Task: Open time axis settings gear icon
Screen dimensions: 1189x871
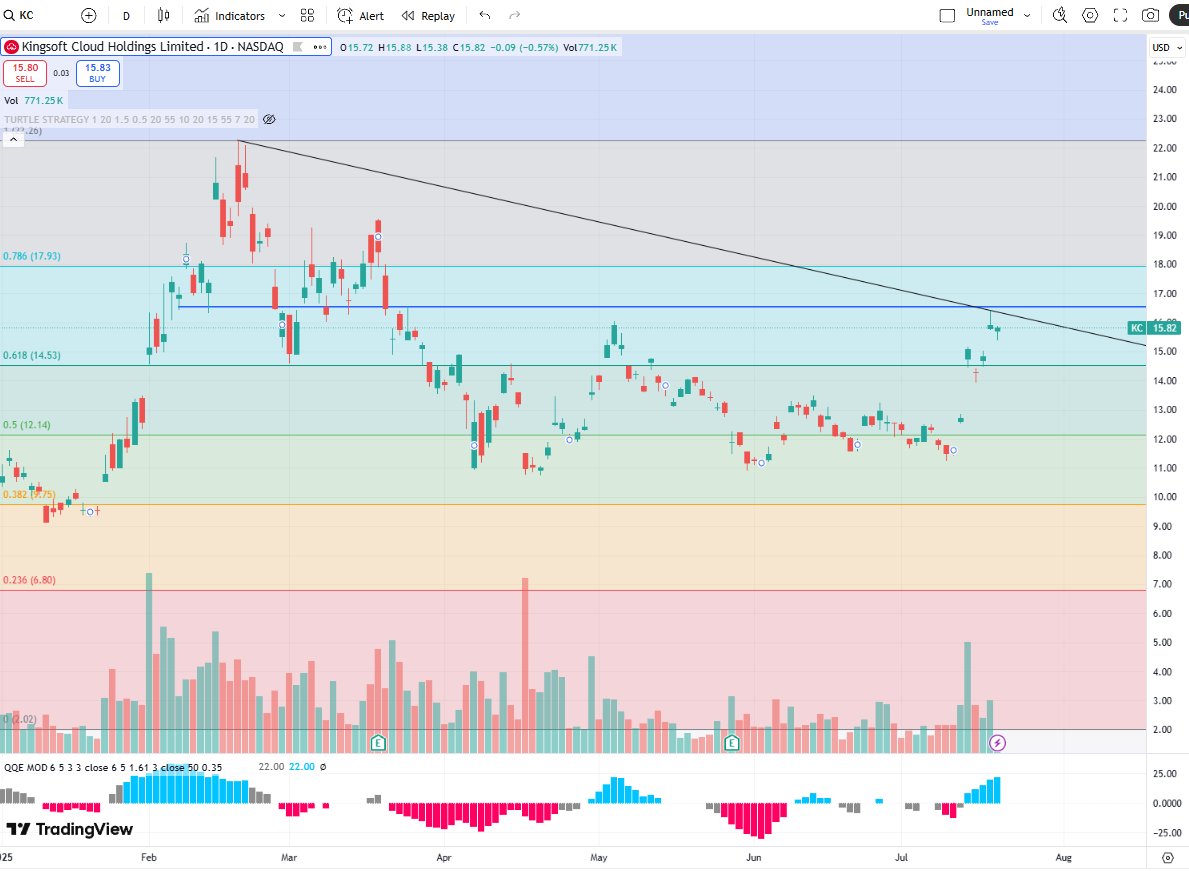Action: point(1168,857)
